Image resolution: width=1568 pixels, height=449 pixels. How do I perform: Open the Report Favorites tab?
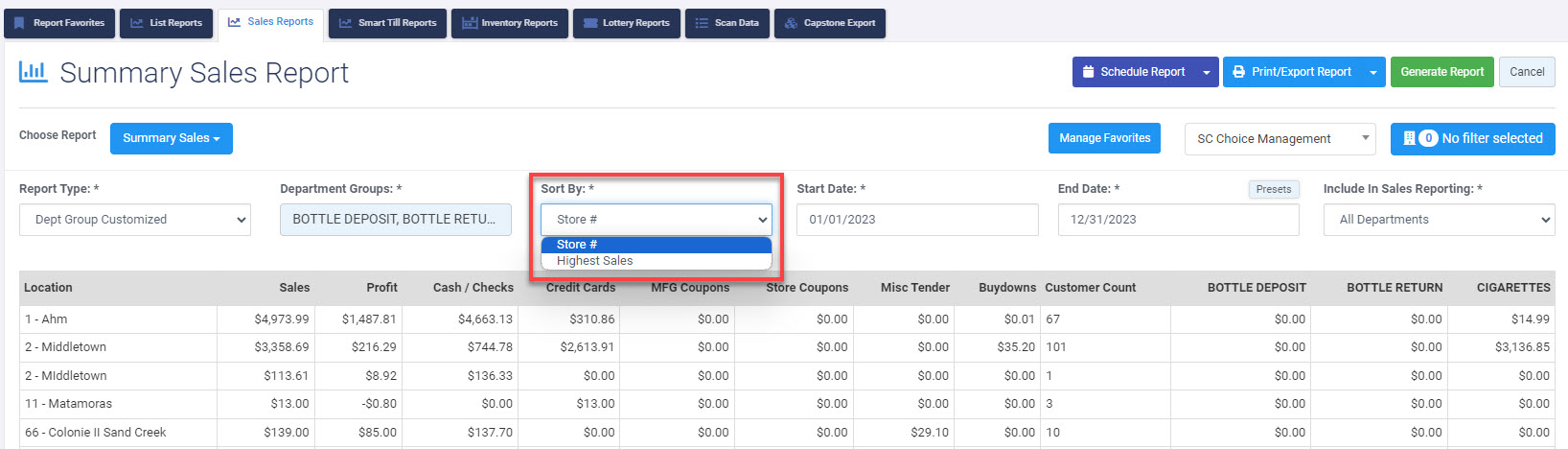click(59, 23)
